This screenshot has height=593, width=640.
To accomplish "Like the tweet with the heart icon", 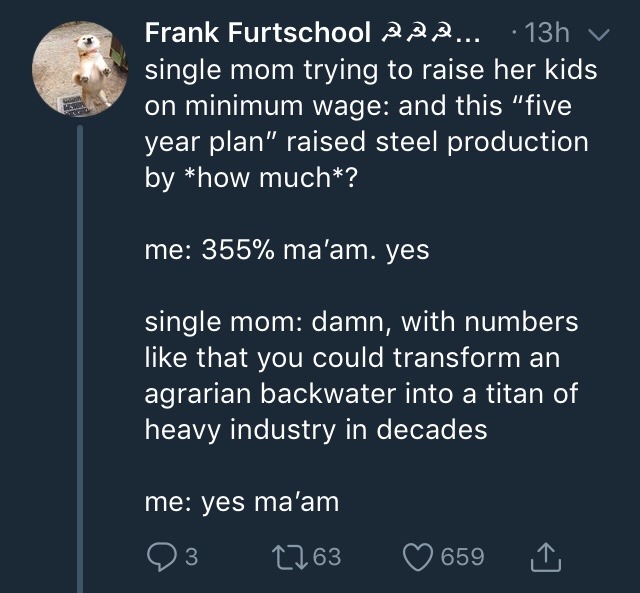I will coord(417,556).
